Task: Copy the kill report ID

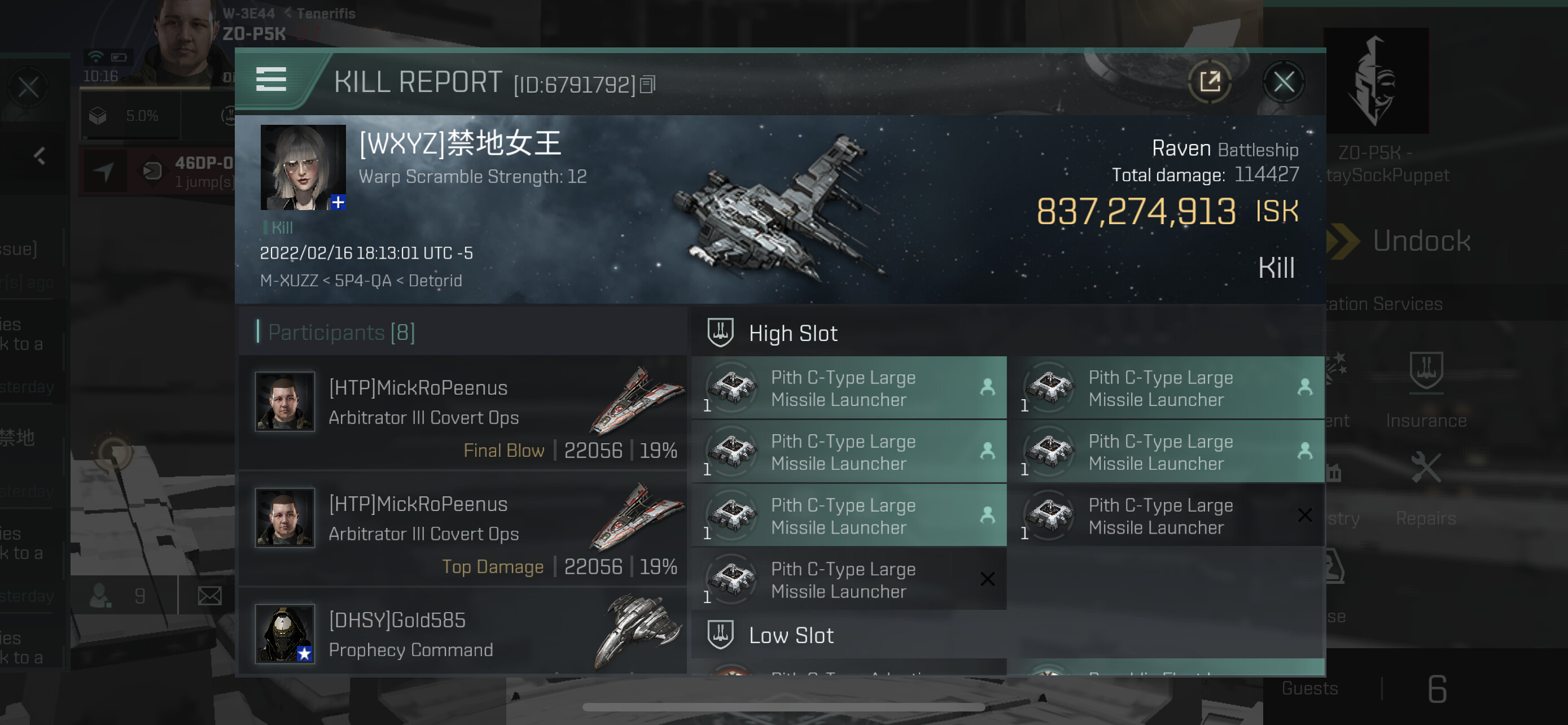Action: point(647,85)
